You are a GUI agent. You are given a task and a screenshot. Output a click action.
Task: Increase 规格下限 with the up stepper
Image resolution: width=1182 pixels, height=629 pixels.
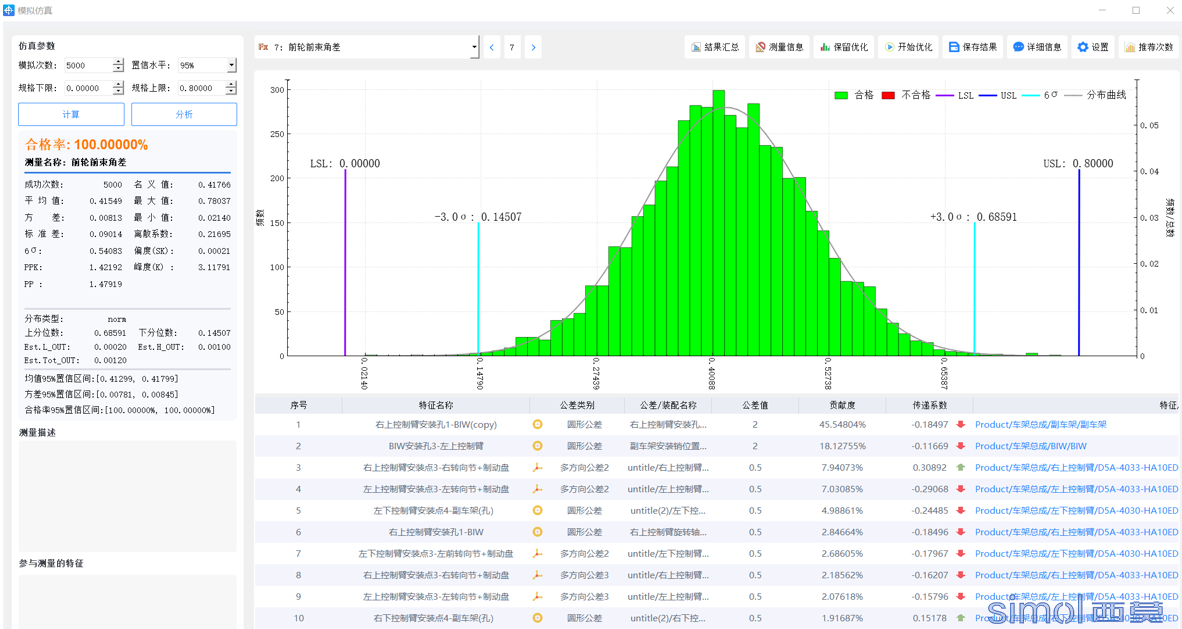point(118,84)
